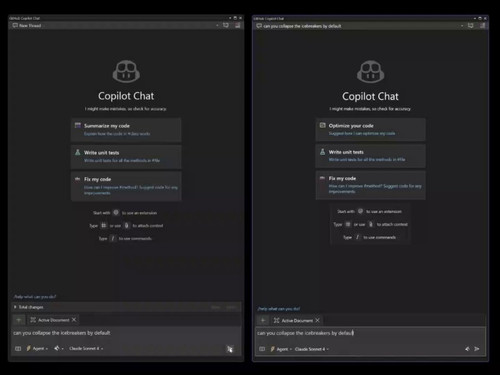Click the rightmost header toolbar icon in left window
The image size is (500, 375).
(x=238, y=25)
